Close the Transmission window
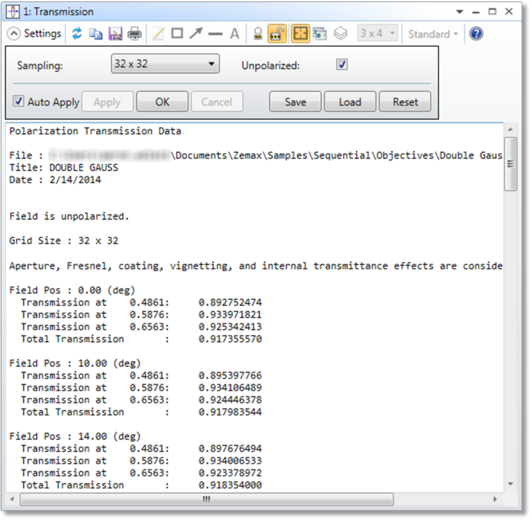This screenshot has height=520, width=532. coord(509,12)
